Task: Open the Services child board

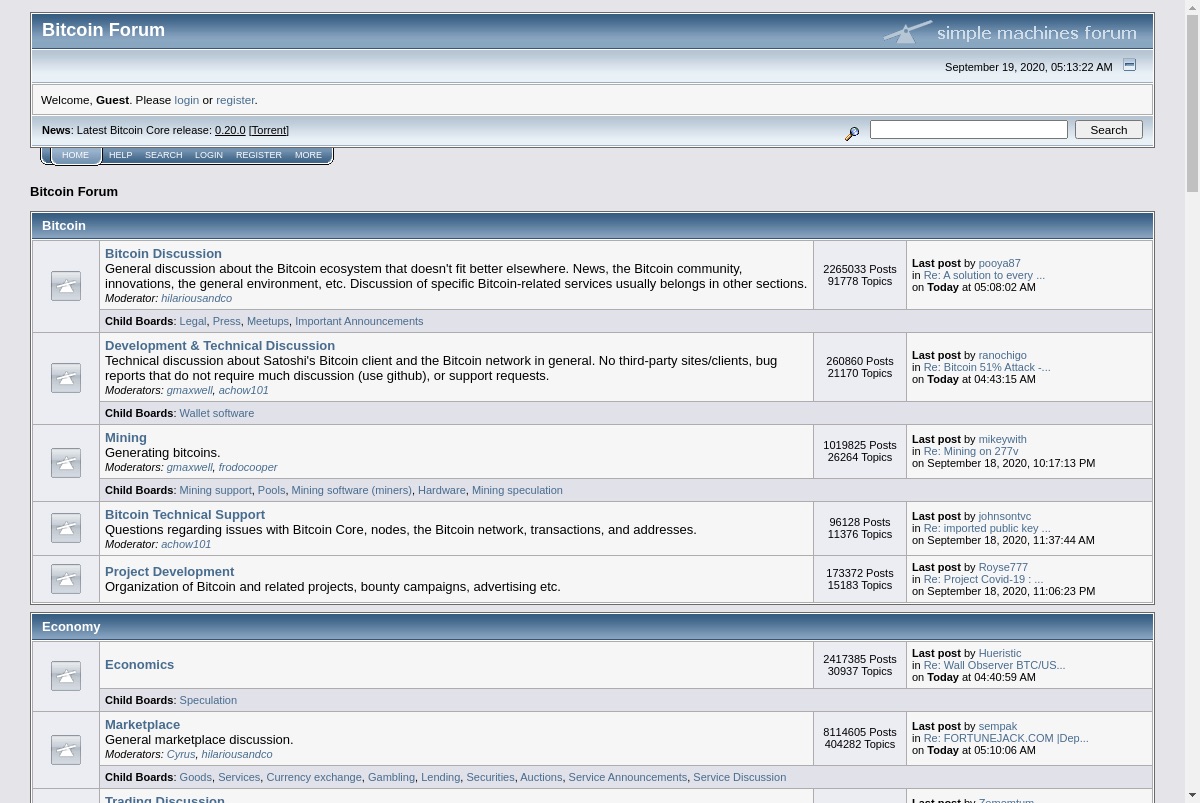Action: 239,777
